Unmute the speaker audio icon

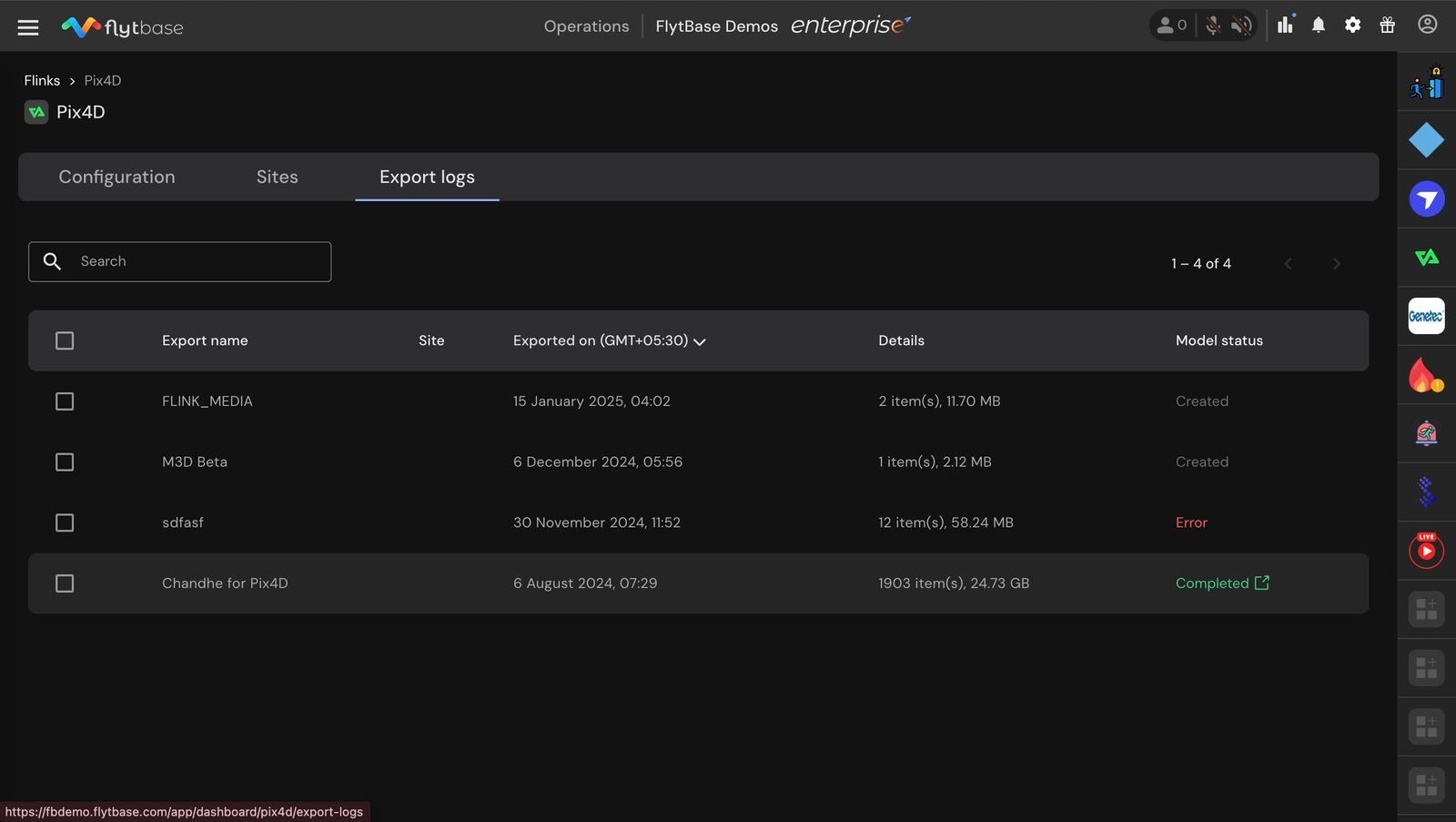pyautogui.click(x=1241, y=25)
